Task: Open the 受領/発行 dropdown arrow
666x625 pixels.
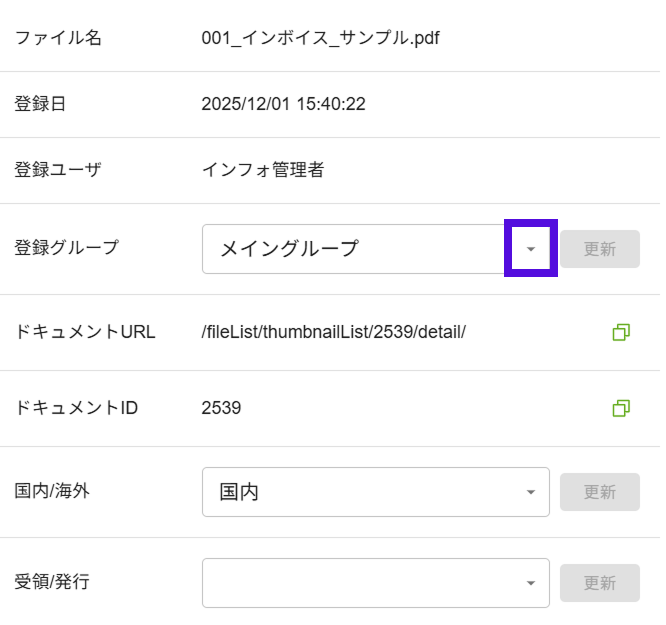Action: 531,583
